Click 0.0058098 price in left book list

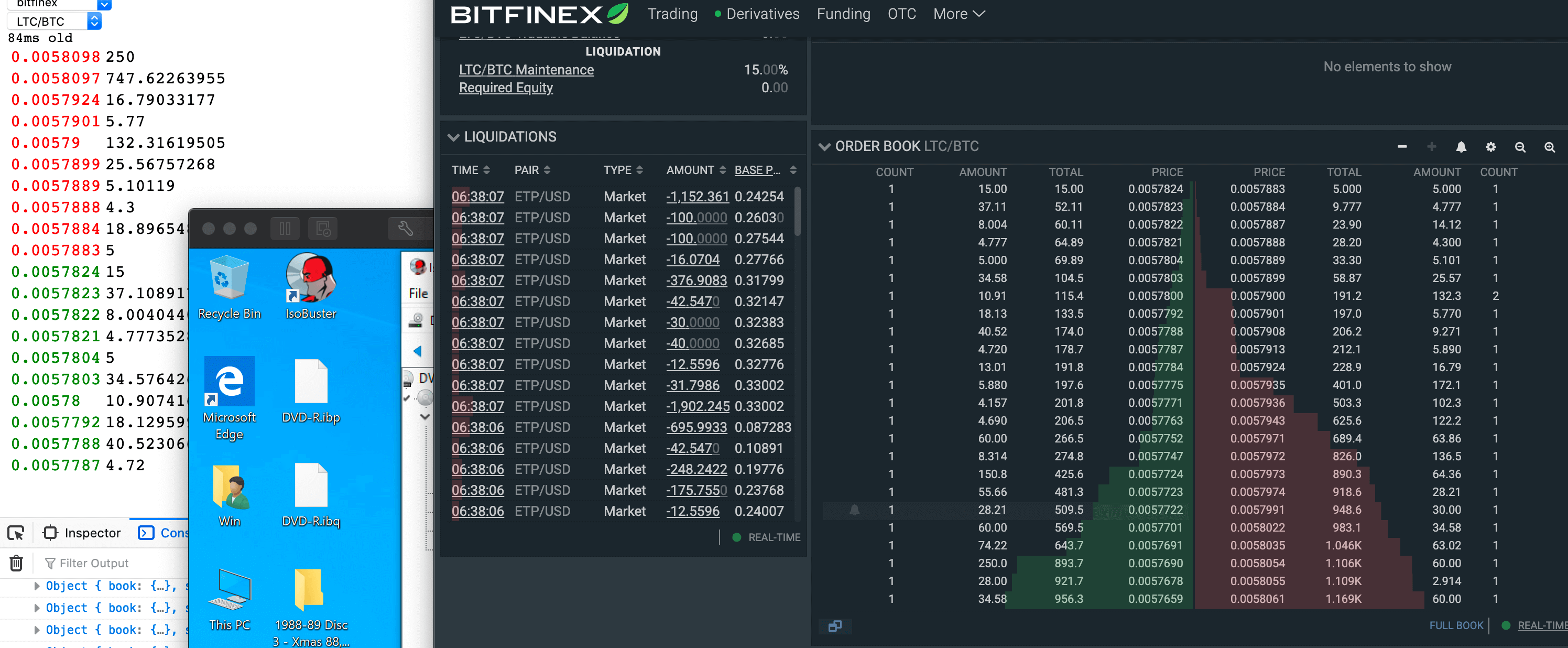(56, 57)
